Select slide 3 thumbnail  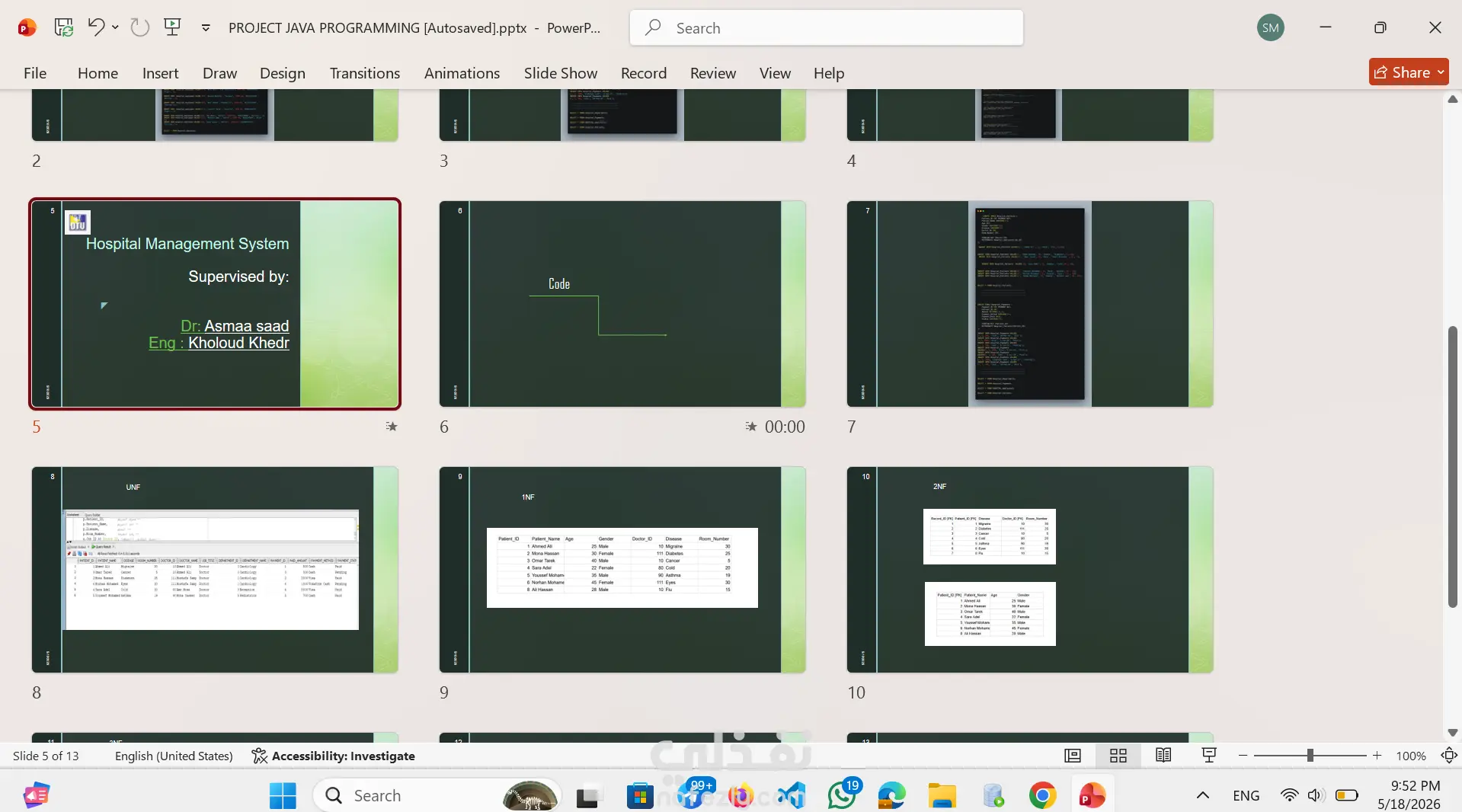(x=622, y=115)
